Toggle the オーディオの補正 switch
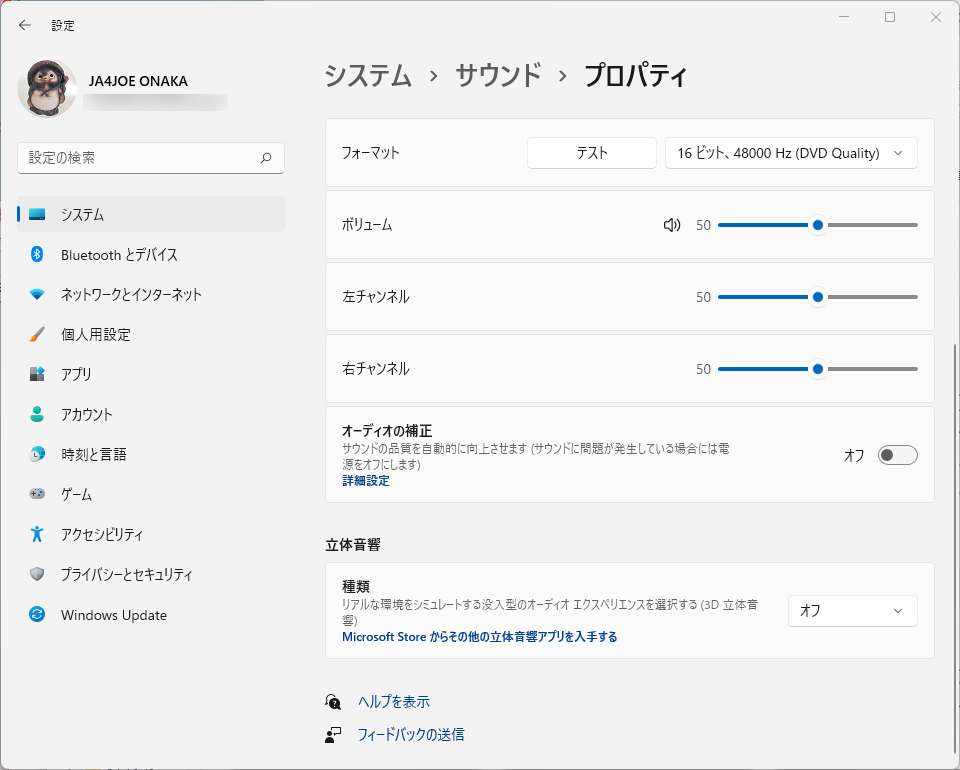 (897, 456)
